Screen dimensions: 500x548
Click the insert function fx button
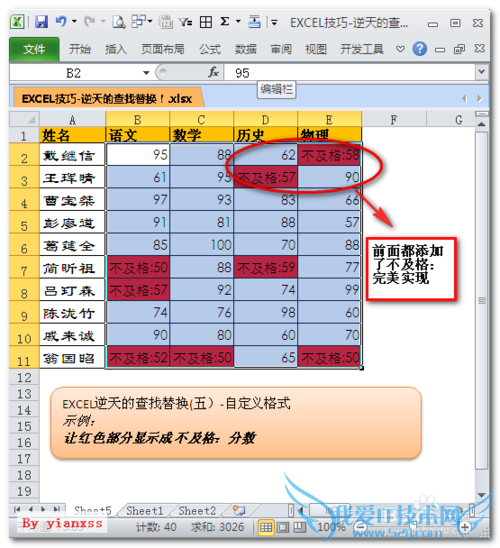point(213,72)
